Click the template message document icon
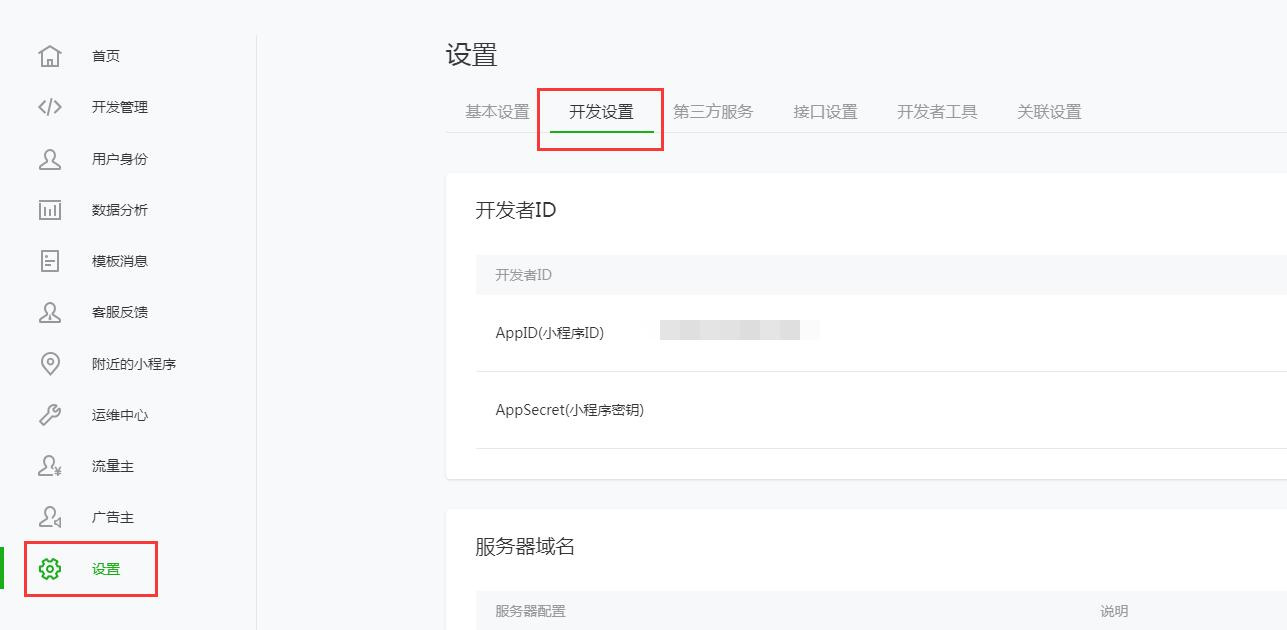Viewport: 1287px width, 630px height. [49, 261]
